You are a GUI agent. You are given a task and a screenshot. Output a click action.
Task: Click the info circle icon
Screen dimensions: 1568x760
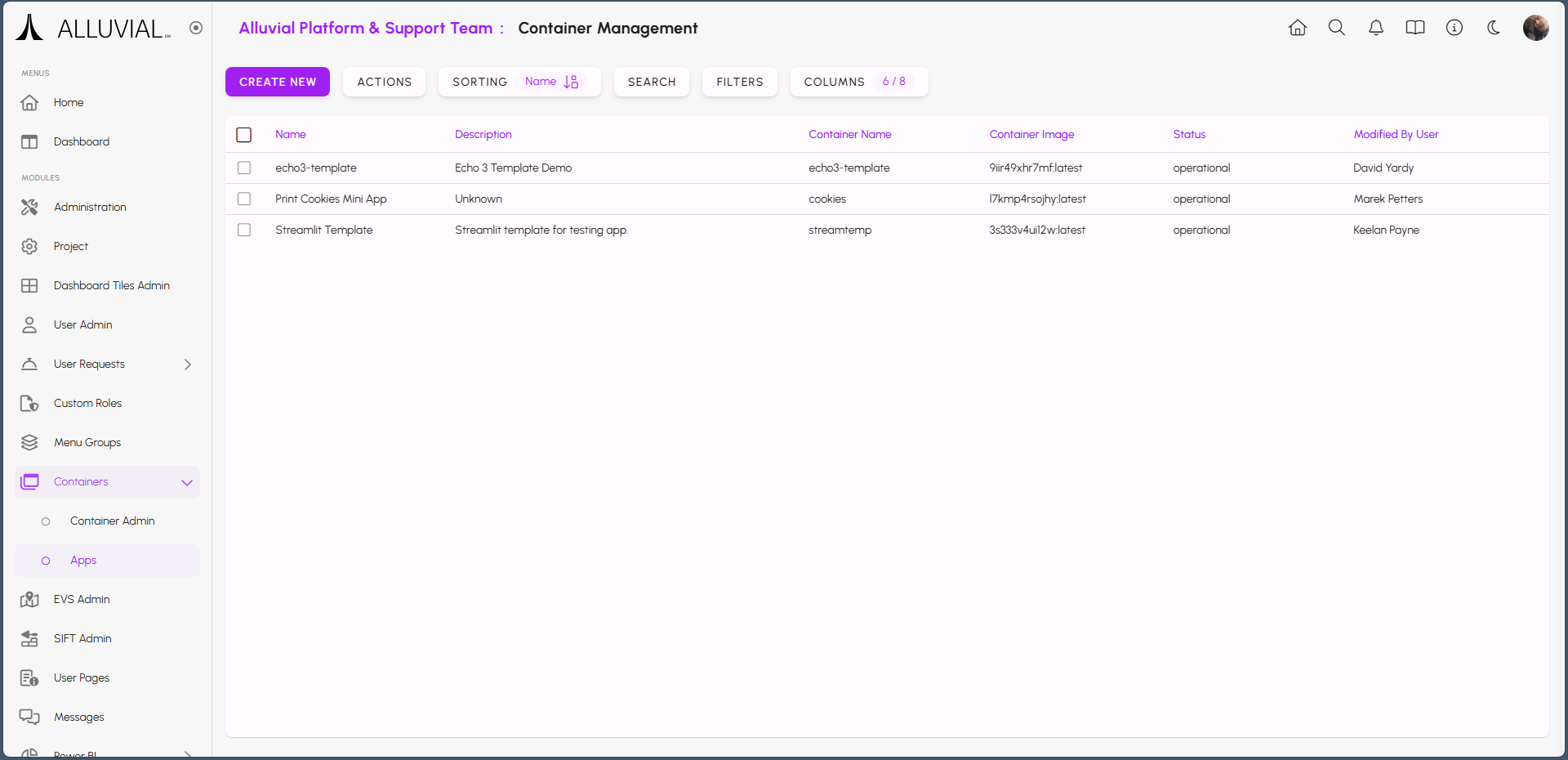1454,28
